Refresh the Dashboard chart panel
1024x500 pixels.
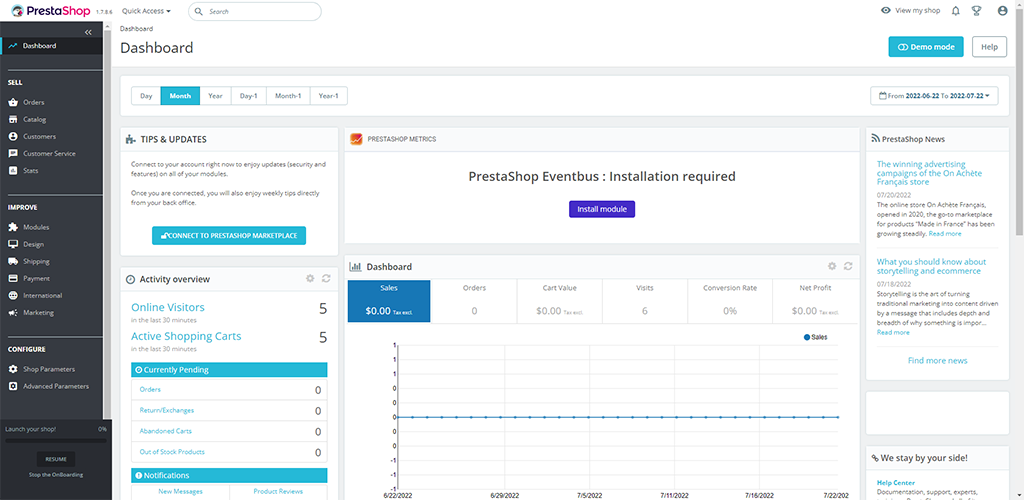click(x=848, y=266)
